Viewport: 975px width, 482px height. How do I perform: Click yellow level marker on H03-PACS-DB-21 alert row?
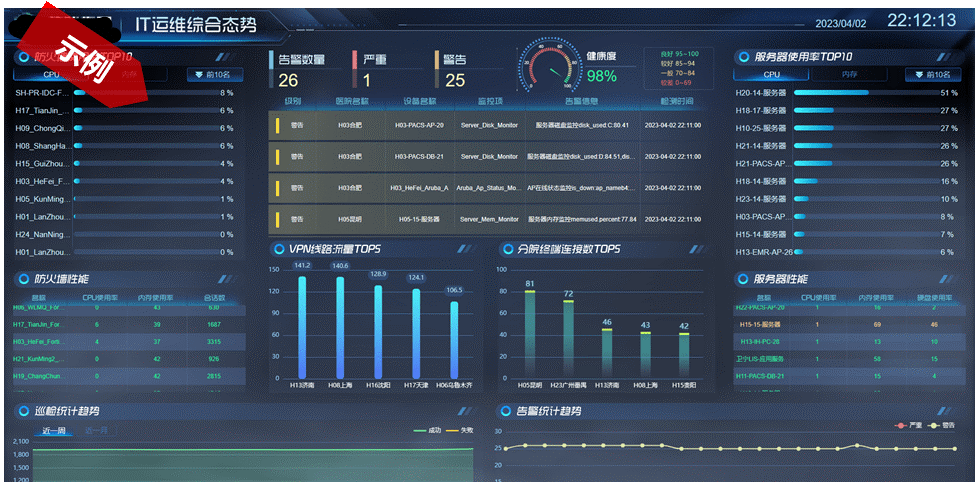coord(277,157)
